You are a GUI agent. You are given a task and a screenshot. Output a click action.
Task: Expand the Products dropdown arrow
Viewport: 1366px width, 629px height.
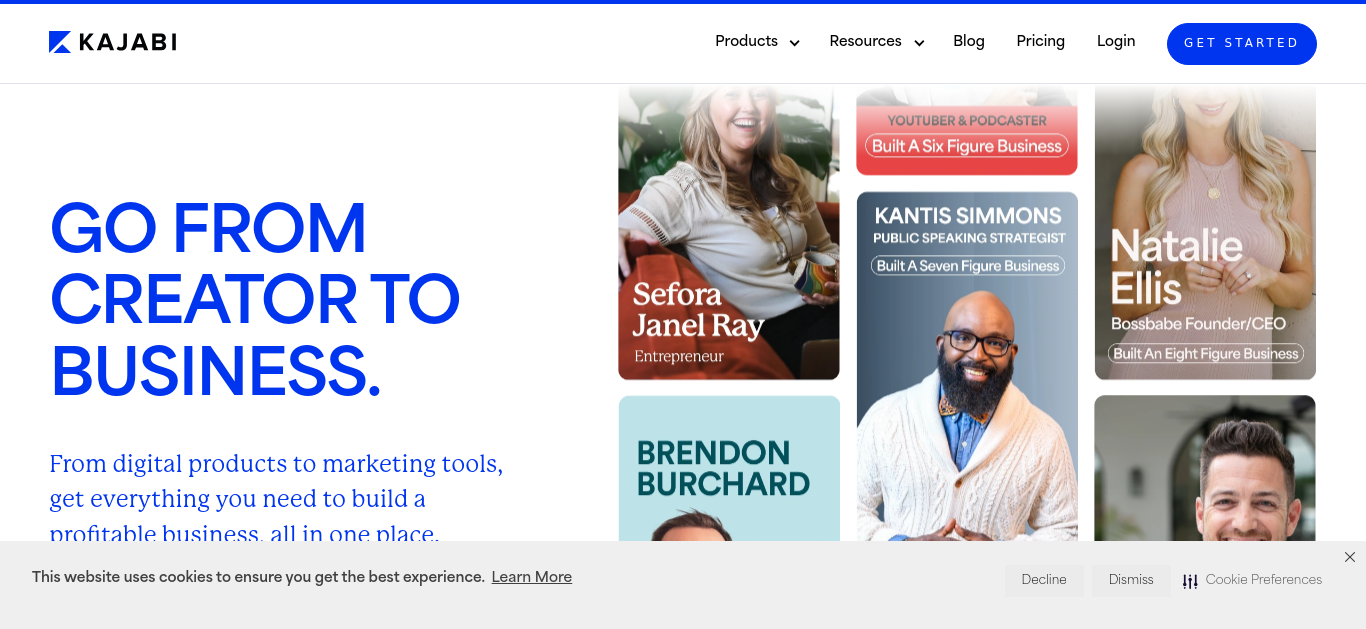(795, 43)
